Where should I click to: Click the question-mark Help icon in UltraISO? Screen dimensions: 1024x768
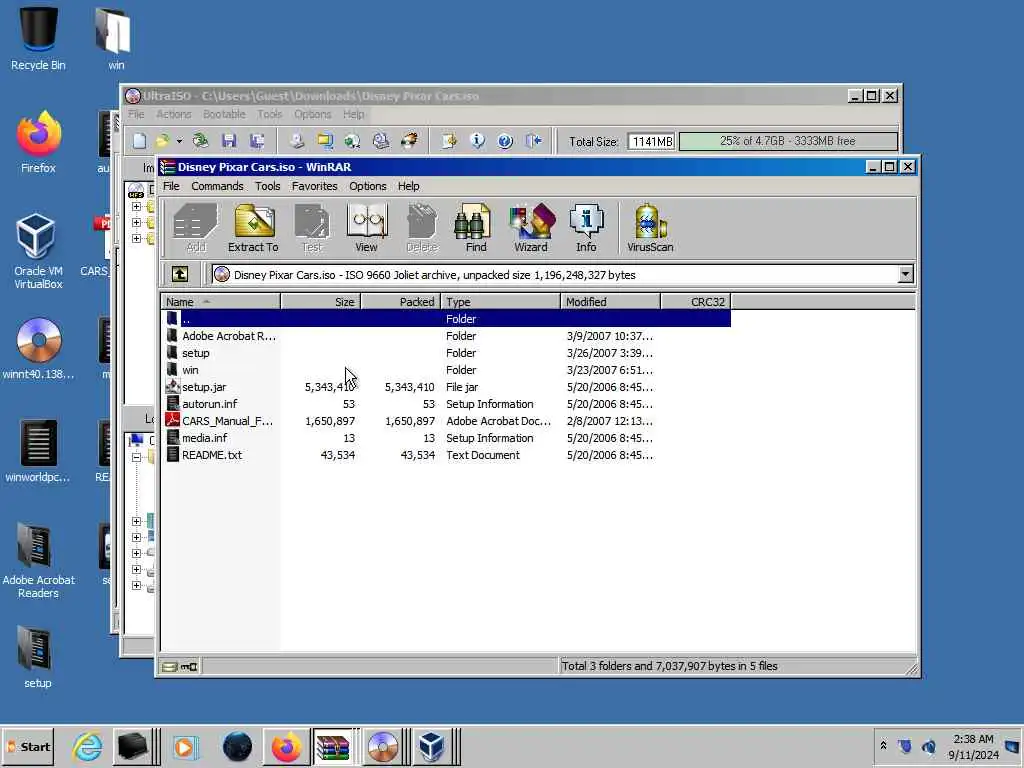pyautogui.click(x=505, y=140)
